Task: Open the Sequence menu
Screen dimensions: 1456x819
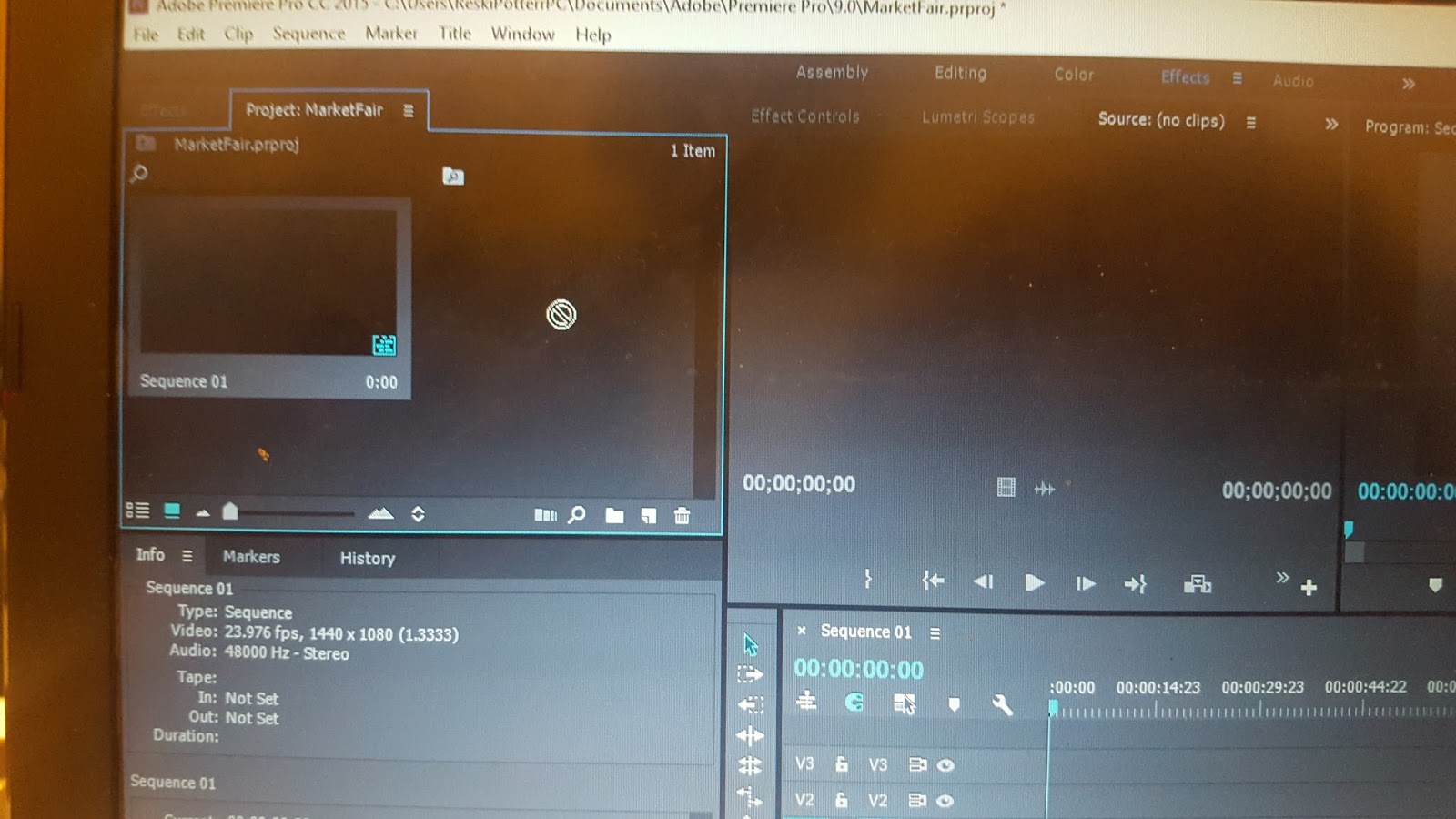Action: coord(309,35)
